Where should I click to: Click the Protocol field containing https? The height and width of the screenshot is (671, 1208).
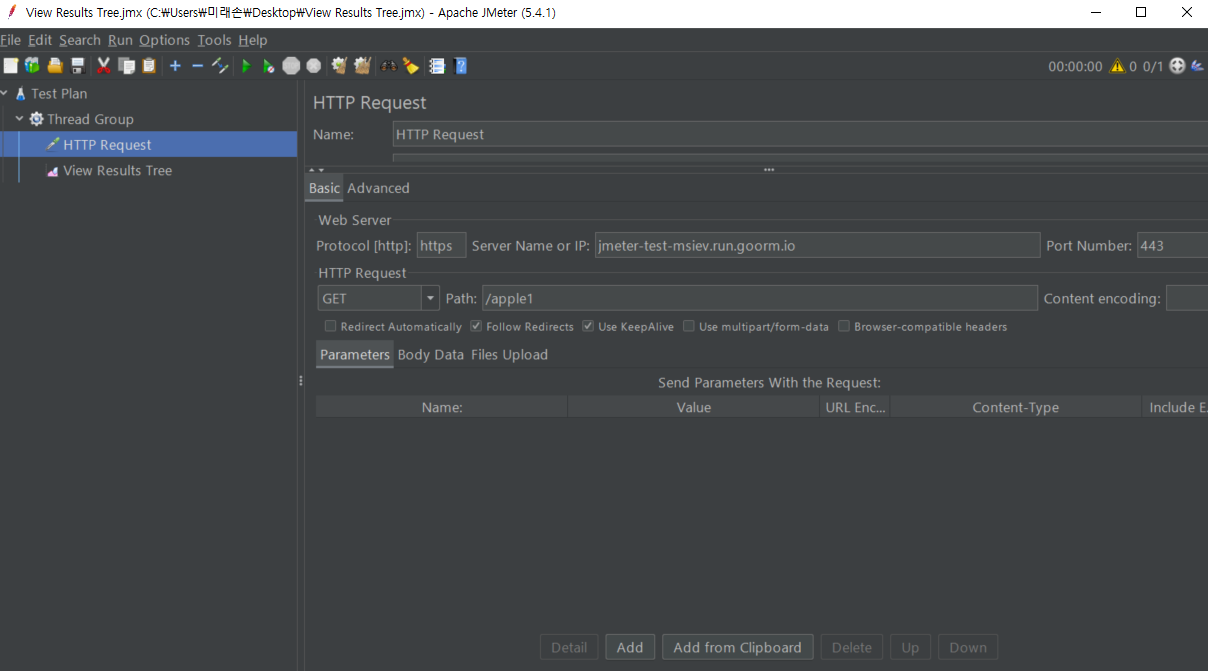441,246
